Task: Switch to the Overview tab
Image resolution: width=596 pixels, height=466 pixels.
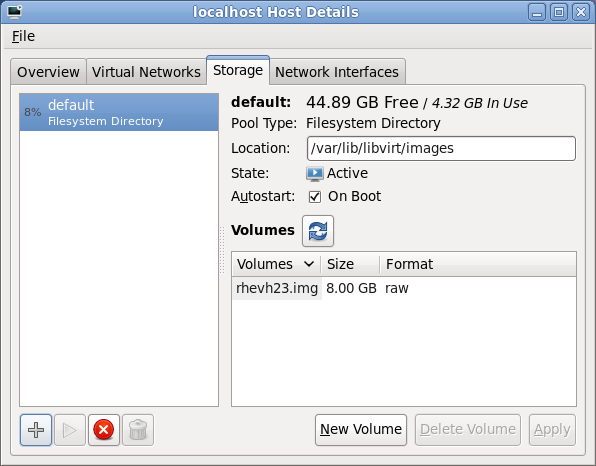Action: click(48, 71)
